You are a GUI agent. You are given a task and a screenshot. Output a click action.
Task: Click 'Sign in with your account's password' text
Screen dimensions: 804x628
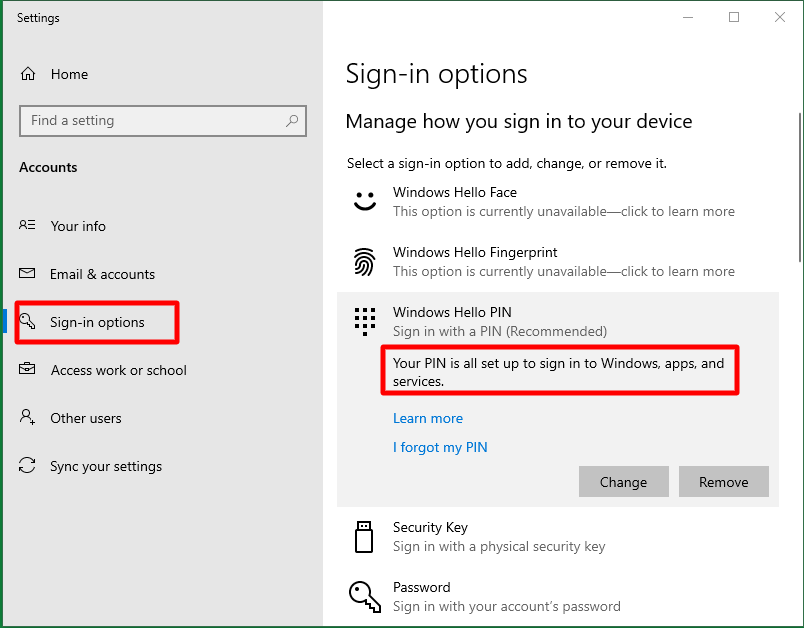[x=507, y=606]
